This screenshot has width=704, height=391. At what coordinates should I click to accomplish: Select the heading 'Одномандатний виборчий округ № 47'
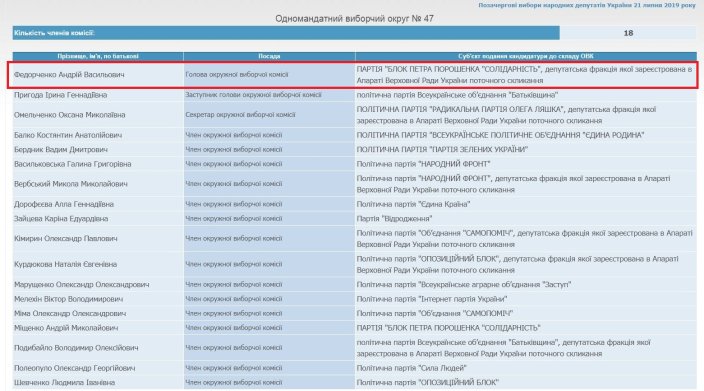(354, 19)
